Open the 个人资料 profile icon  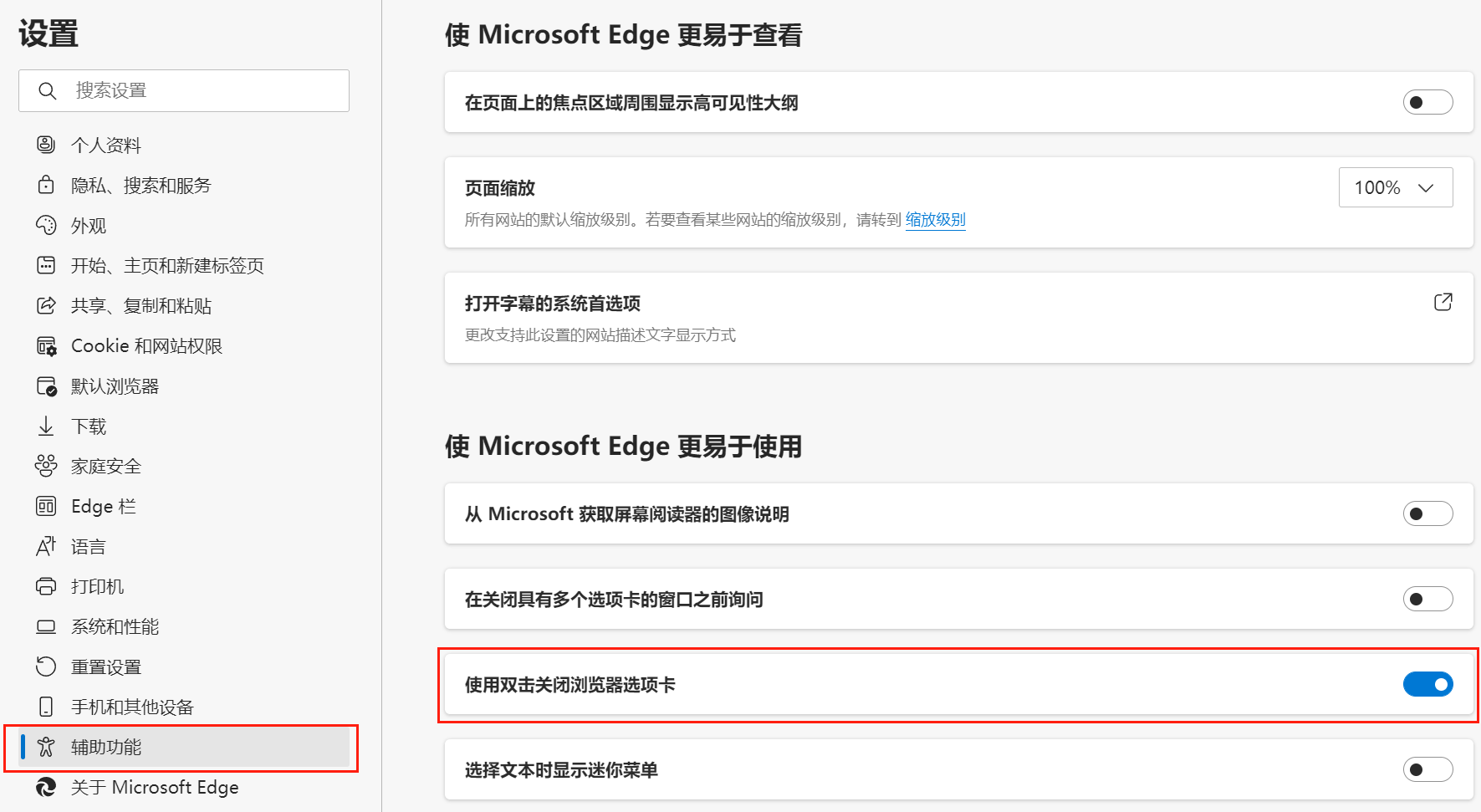click(x=46, y=145)
